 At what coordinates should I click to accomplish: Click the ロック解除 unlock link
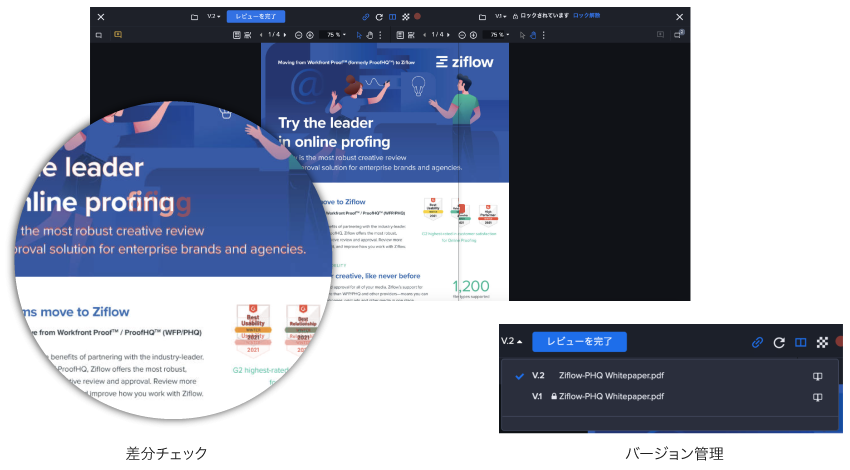click(586, 17)
